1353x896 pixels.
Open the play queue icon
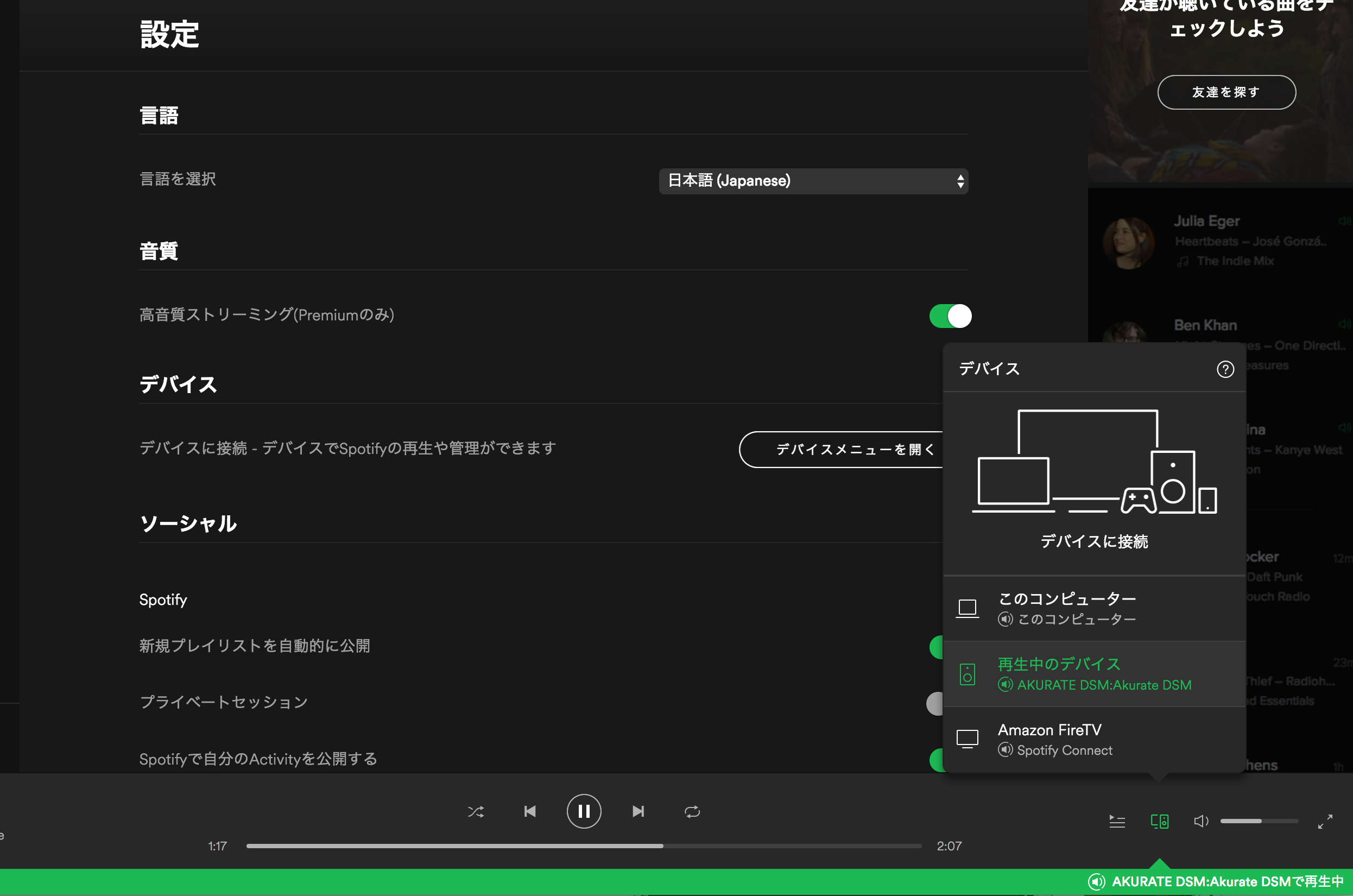1117,821
